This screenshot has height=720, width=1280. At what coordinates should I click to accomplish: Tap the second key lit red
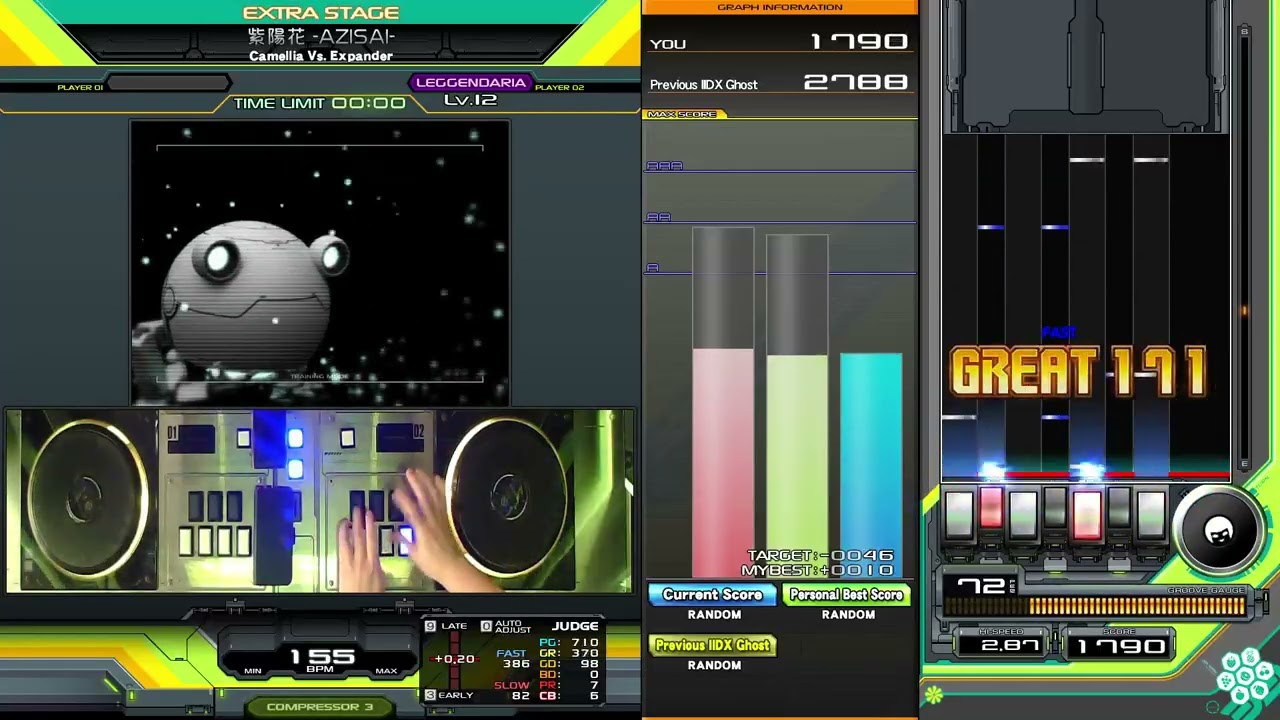coord(991,508)
